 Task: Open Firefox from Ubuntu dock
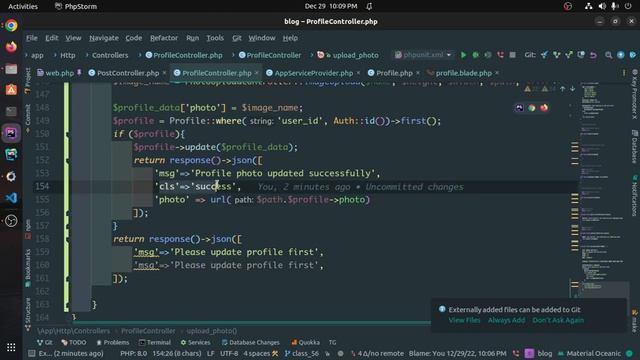pos(11,47)
